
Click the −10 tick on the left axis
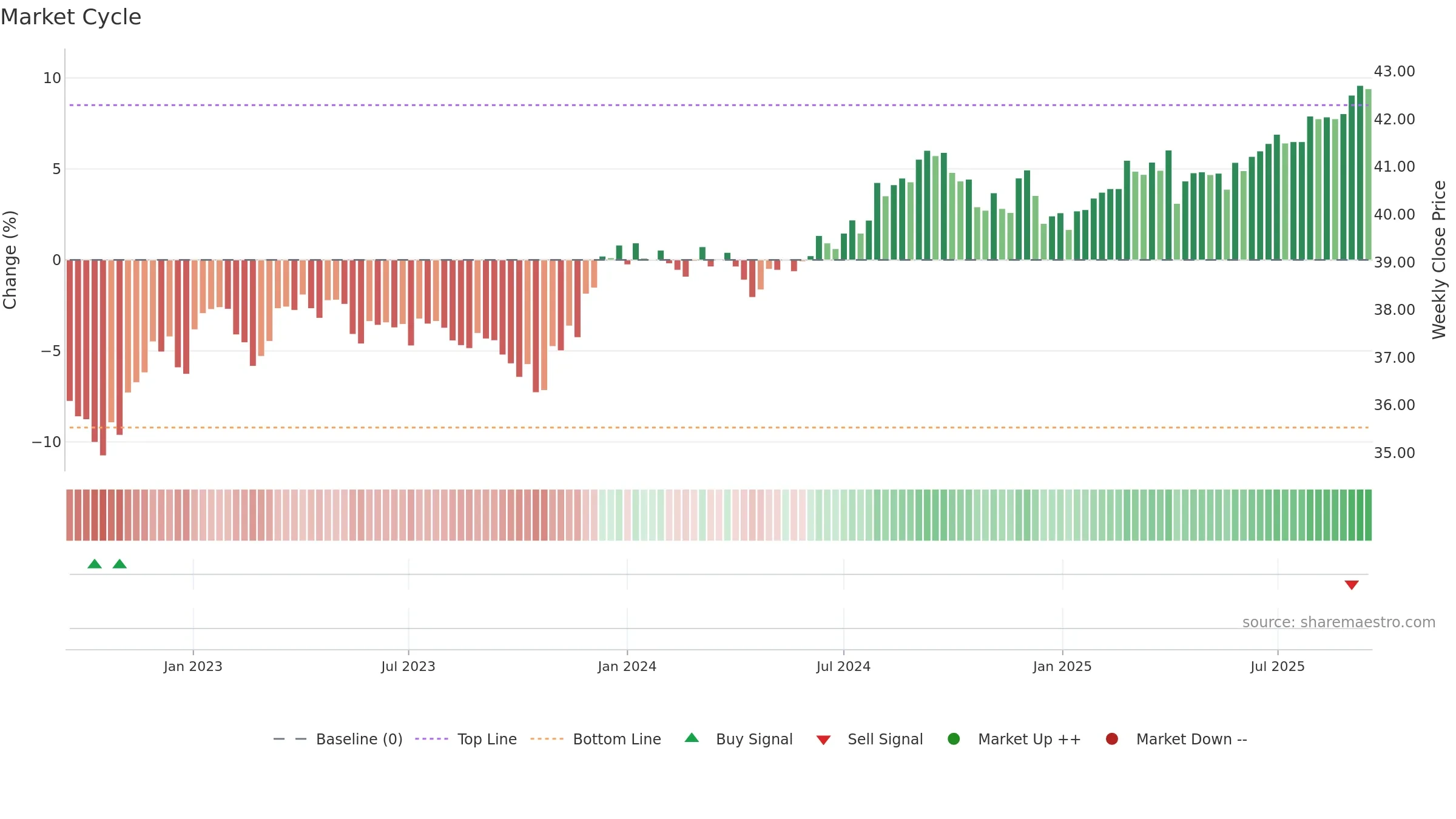tap(47, 442)
